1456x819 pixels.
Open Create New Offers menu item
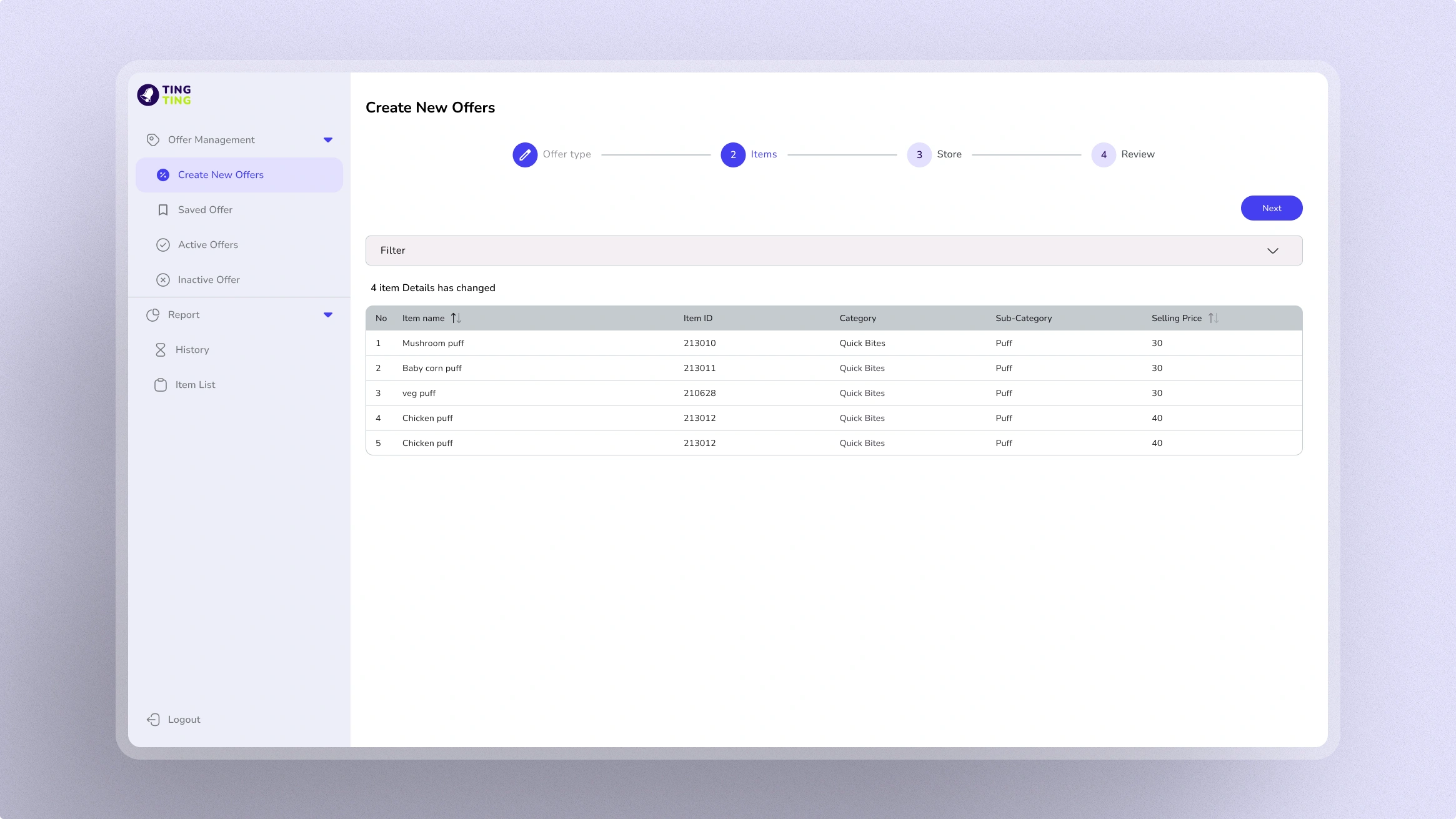click(x=239, y=175)
